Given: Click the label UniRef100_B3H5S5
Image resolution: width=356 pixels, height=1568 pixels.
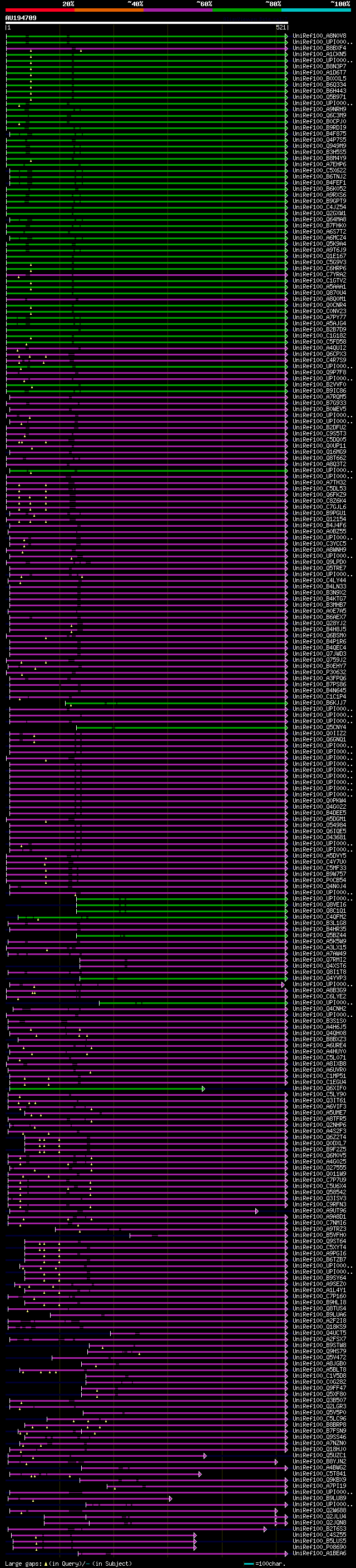Looking at the screenshot, I should 319,152.
